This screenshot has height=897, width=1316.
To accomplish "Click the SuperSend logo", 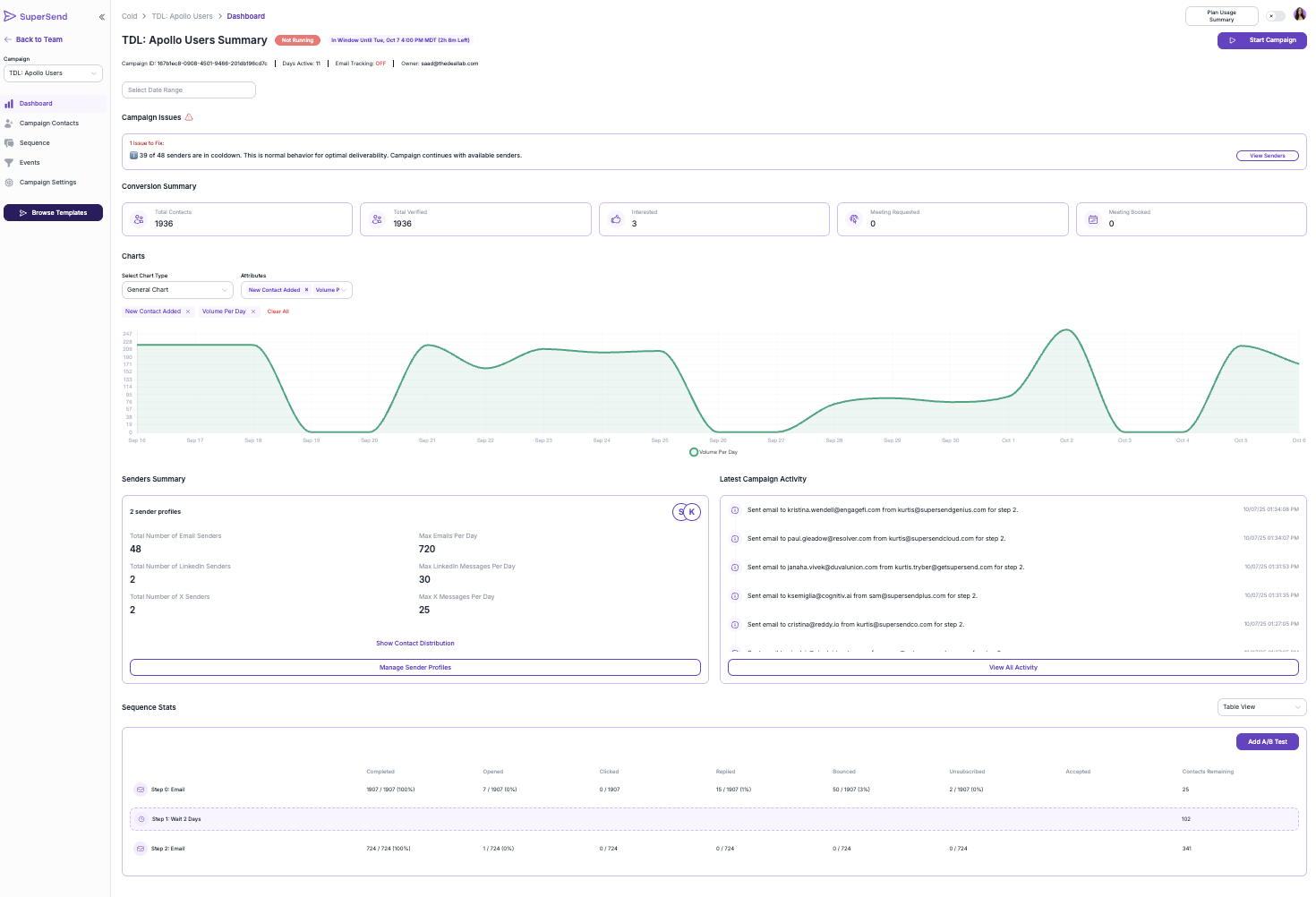I will point(36,16).
